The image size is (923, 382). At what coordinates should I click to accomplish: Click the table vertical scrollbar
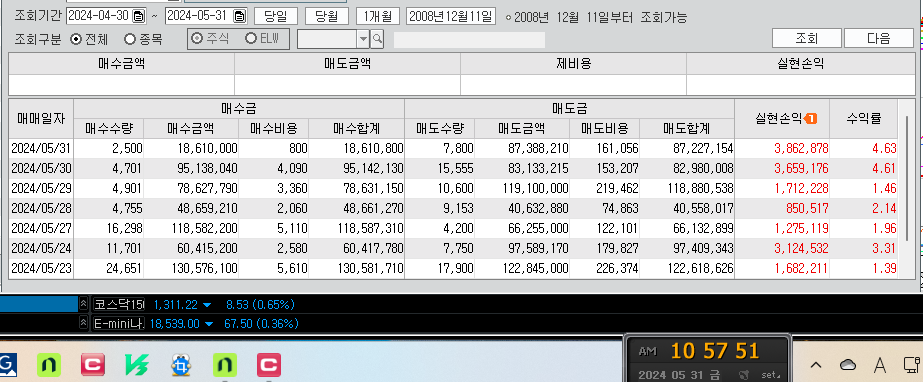pyautogui.click(x=908, y=178)
